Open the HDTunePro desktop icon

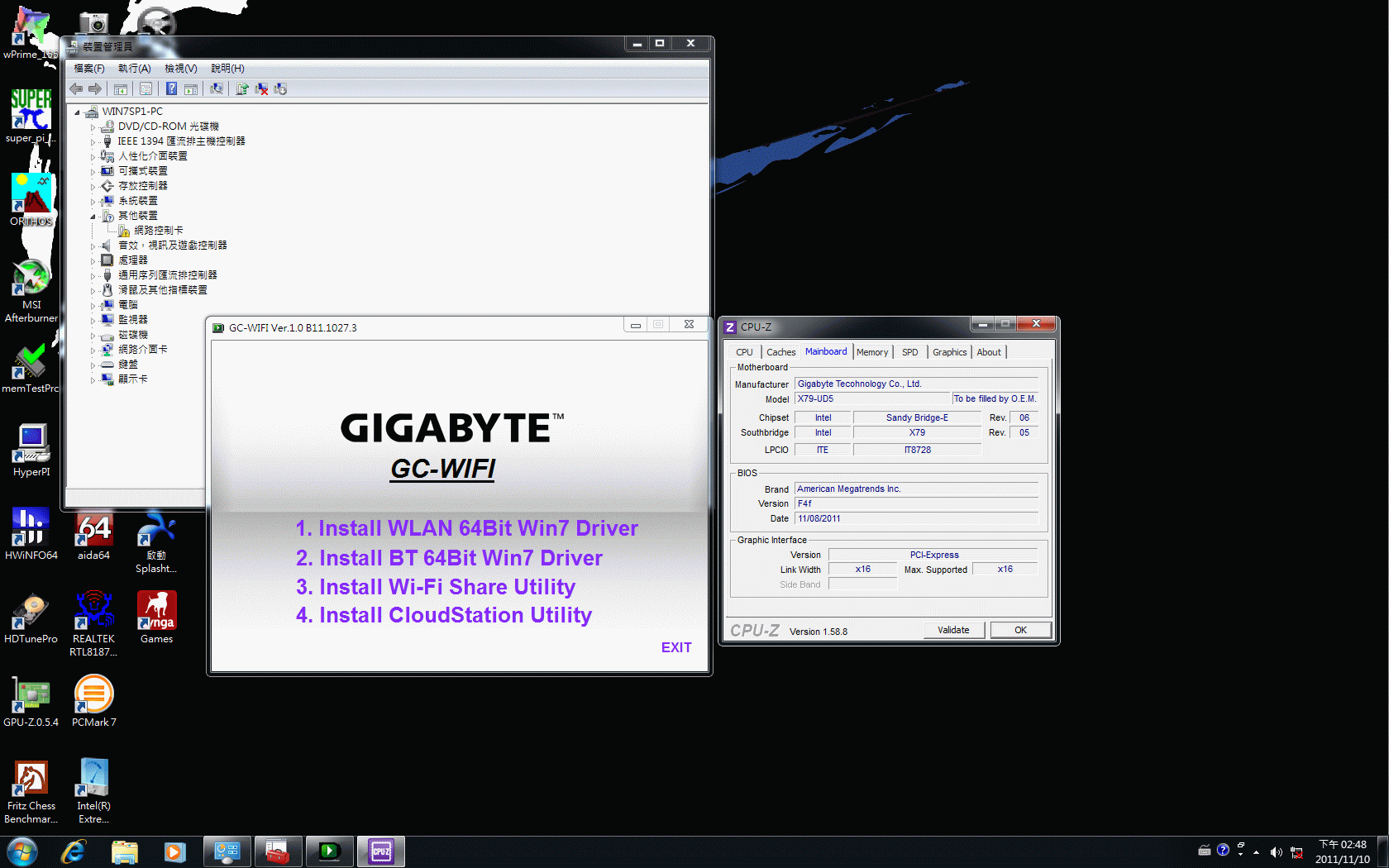(31, 618)
